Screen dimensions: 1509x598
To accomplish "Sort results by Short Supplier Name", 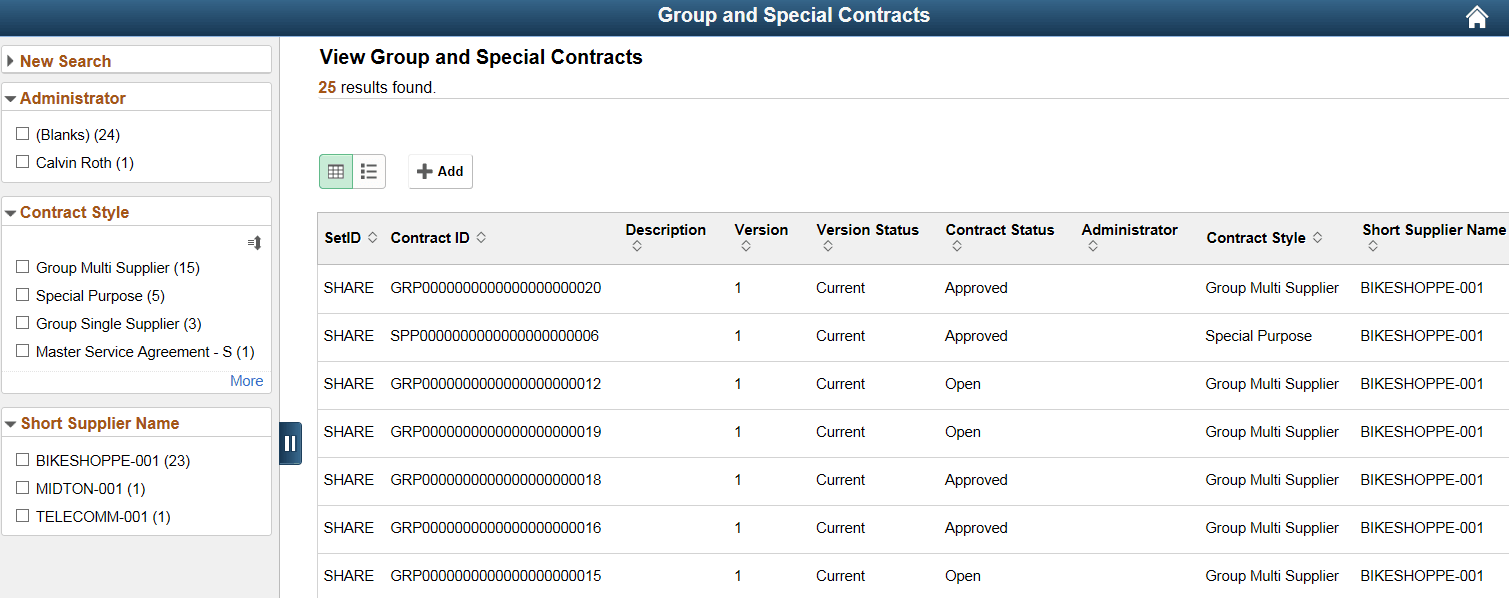I will [x=1374, y=246].
